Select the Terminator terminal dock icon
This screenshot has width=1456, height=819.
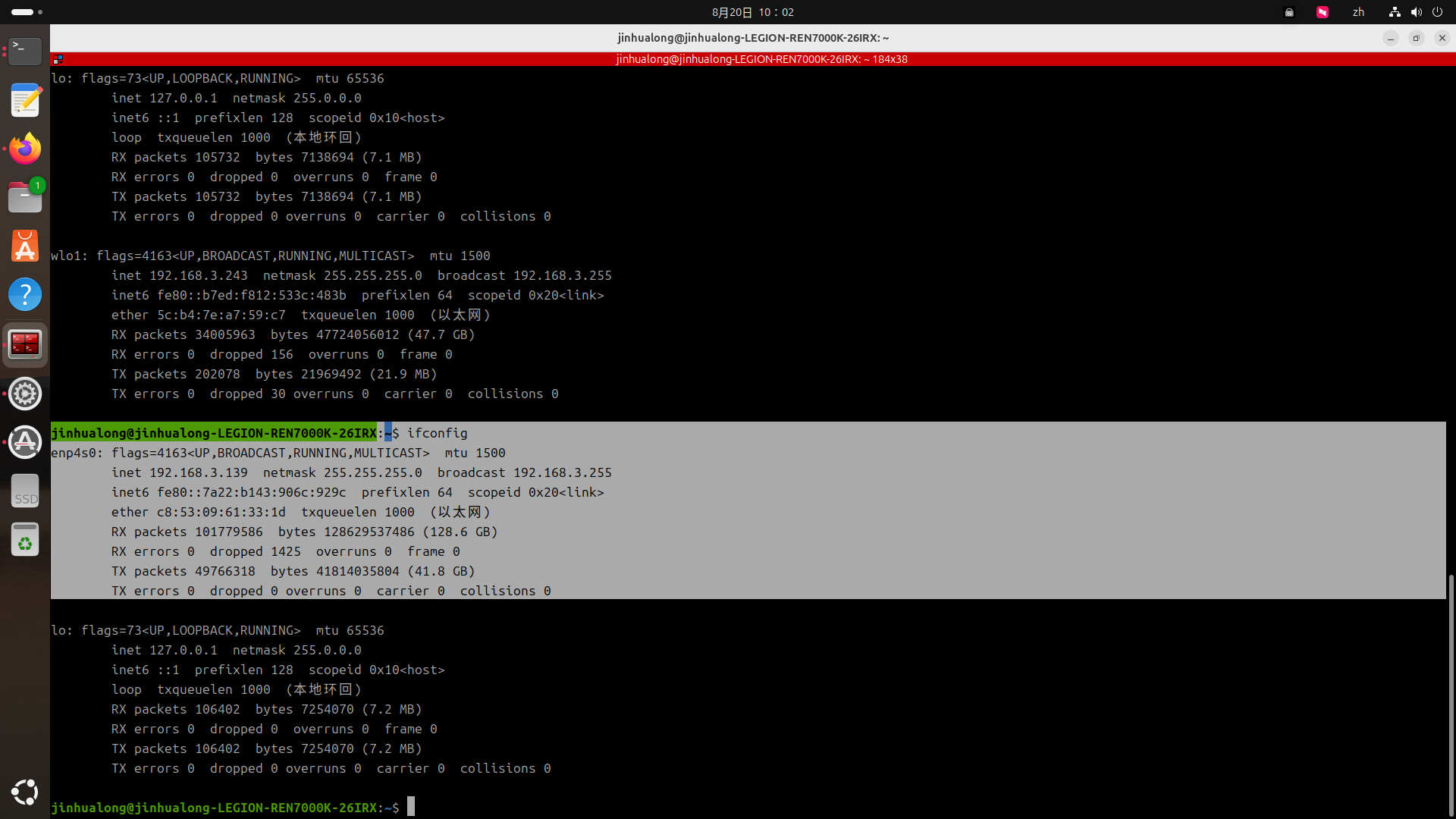tap(25, 345)
